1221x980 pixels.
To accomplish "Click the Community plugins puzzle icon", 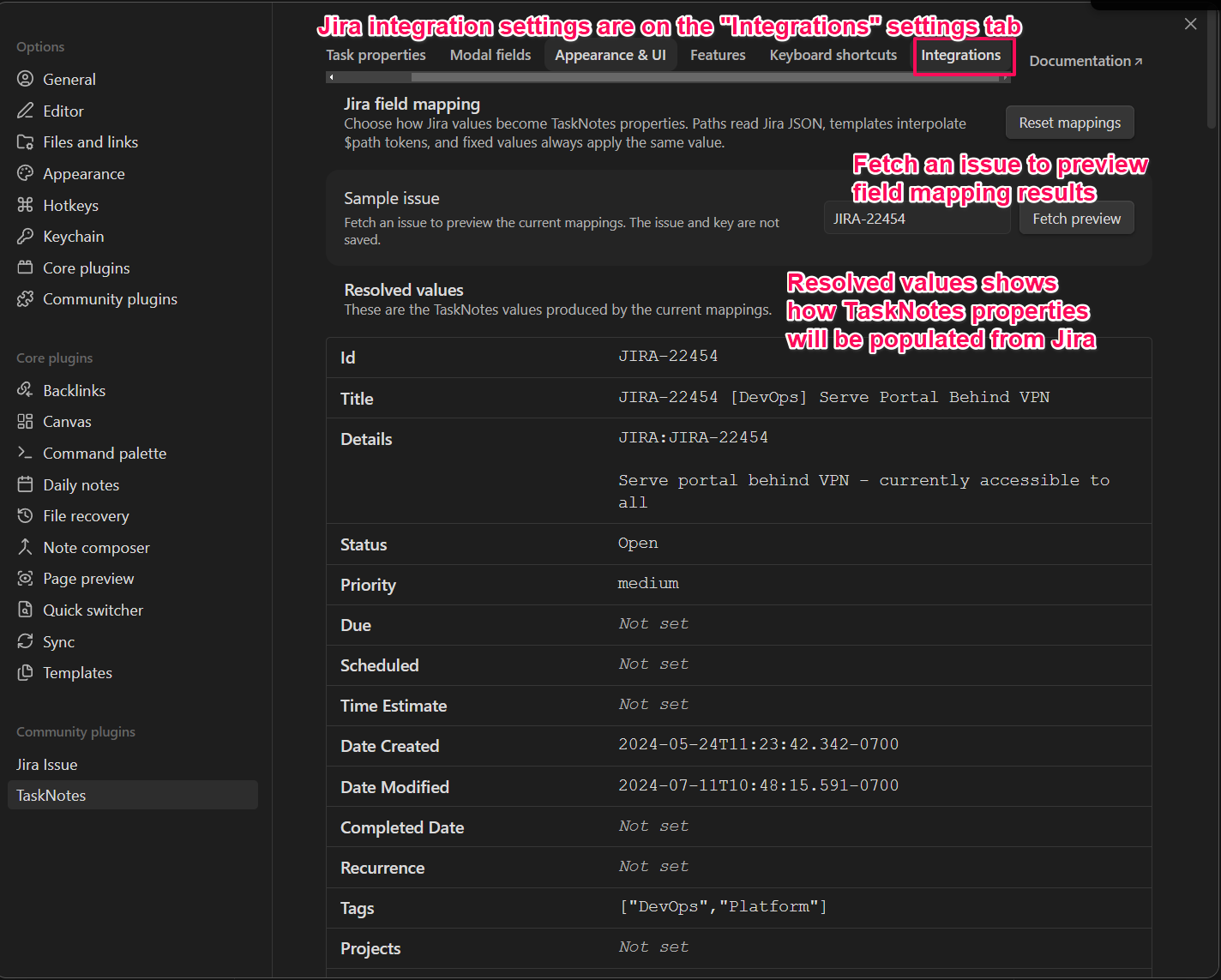I will pyautogui.click(x=25, y=298).
